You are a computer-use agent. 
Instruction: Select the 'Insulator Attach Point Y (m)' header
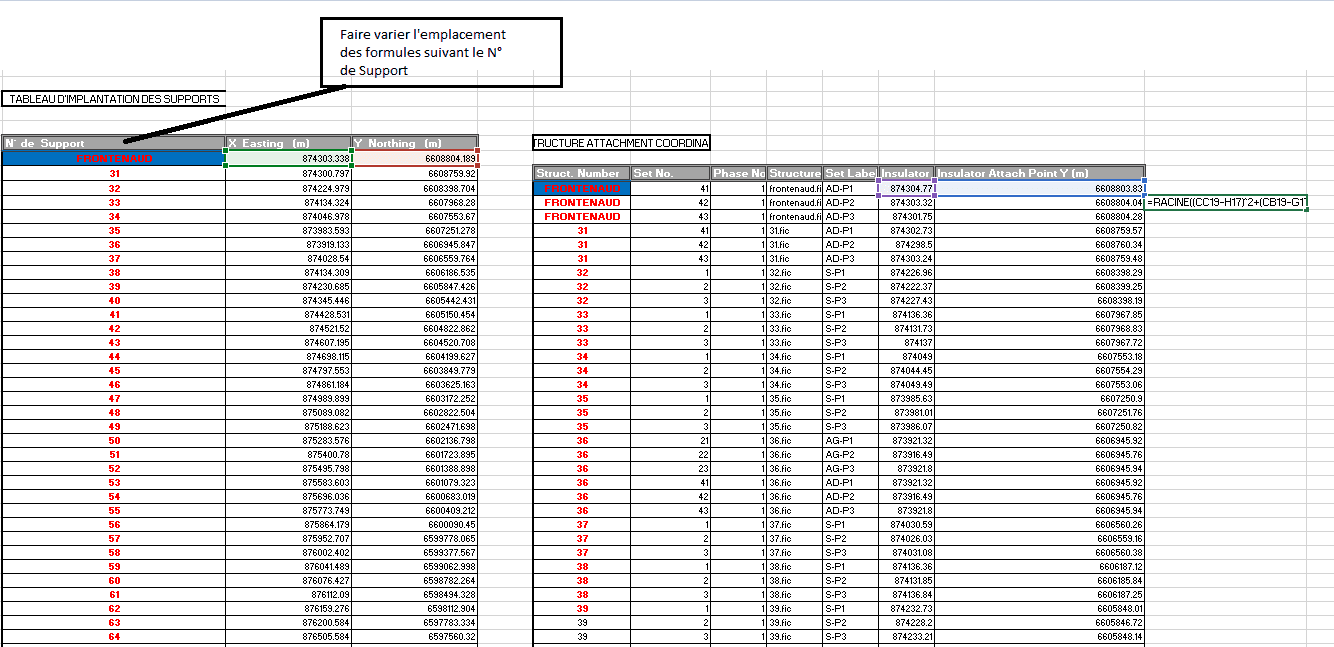1039,173
